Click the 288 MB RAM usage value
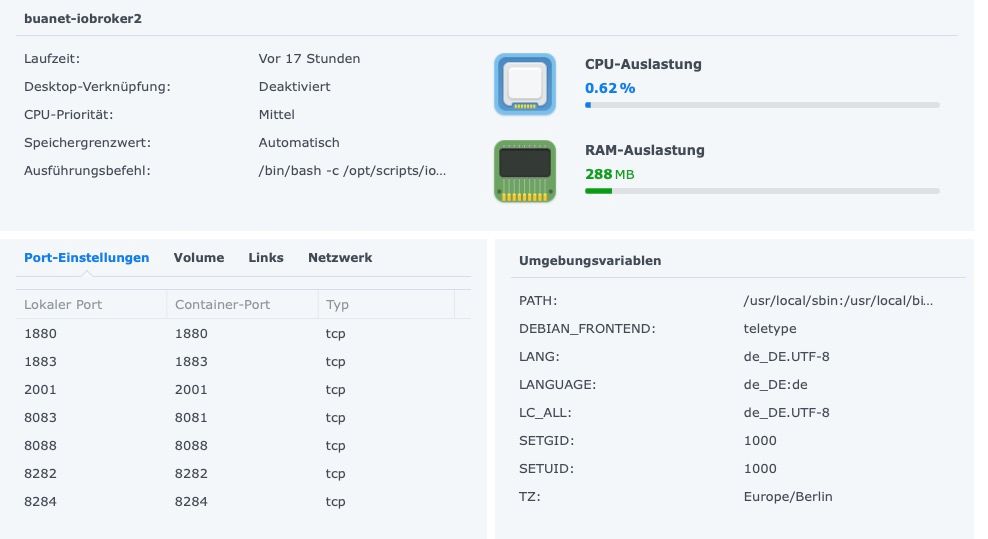This screenshot has height=539, width=988. [x=609, y=175]
